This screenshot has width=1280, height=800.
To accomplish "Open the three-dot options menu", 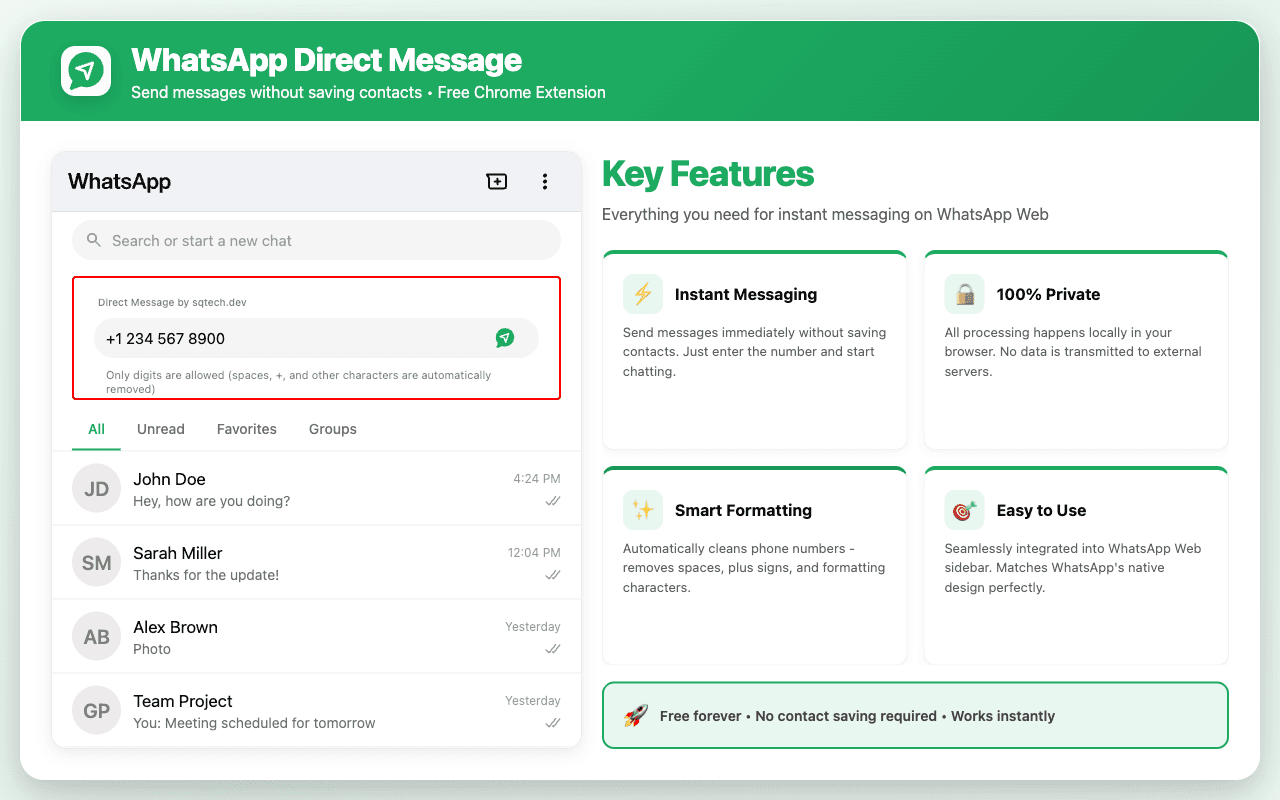I will [545, 181].
